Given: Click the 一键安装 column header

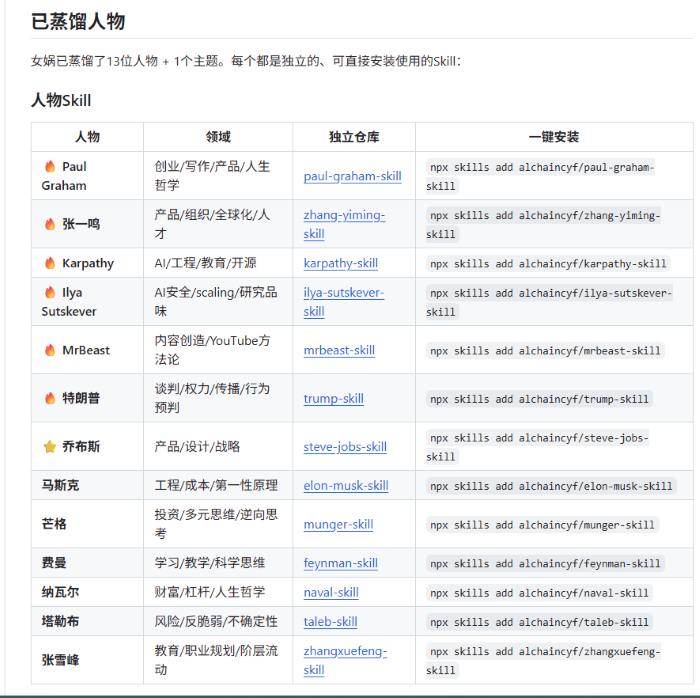Looking at the screenshot, I should [554, 137].
